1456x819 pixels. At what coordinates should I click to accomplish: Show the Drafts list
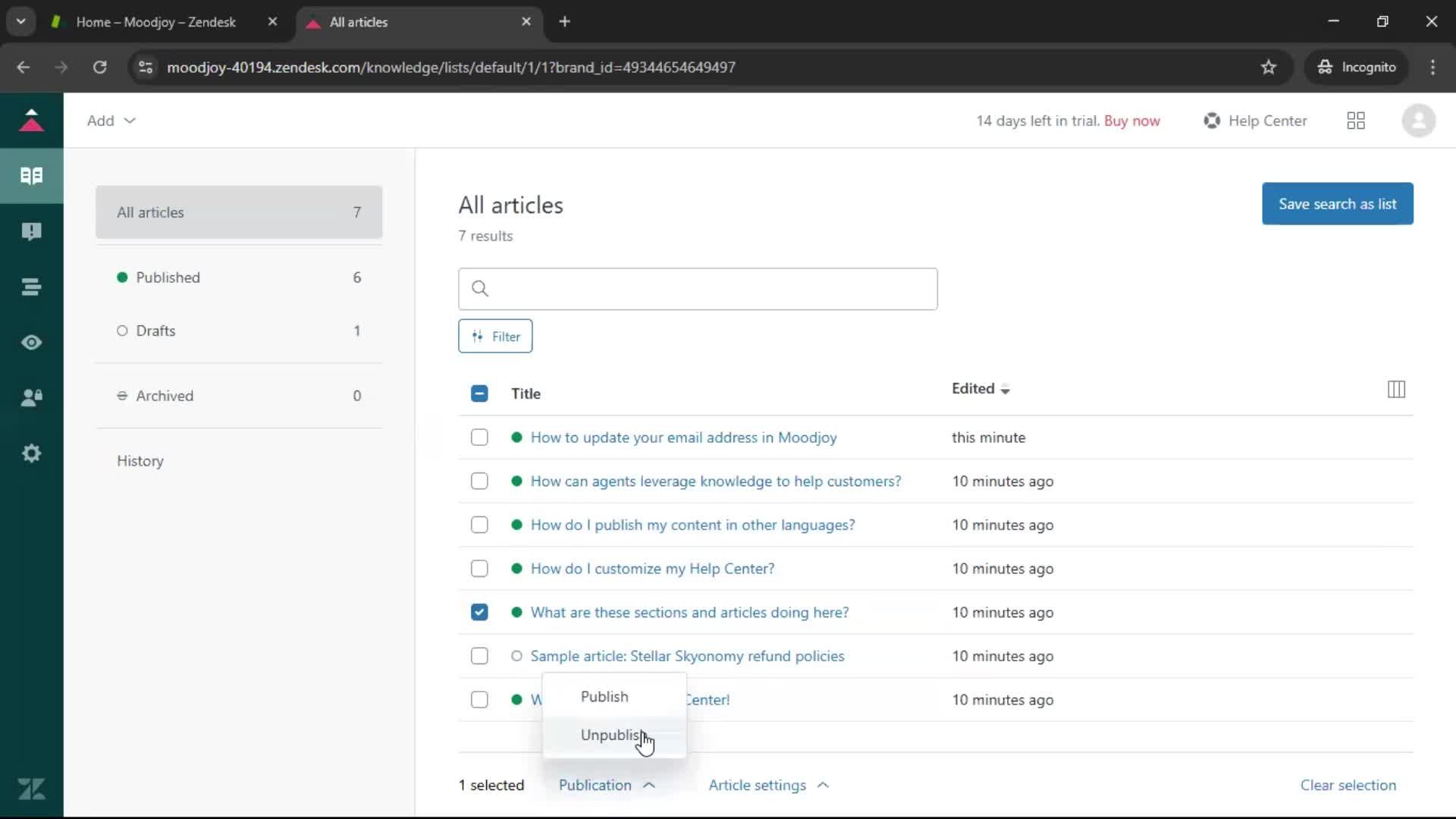[239, 331]
